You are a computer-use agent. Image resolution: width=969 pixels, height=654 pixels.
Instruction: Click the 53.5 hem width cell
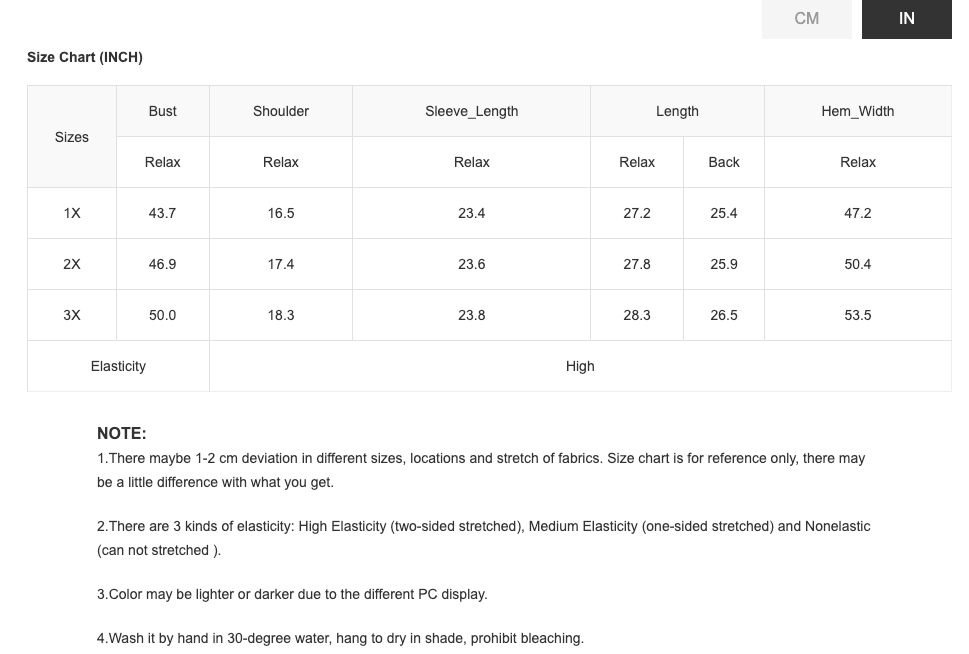coord(857,315)
